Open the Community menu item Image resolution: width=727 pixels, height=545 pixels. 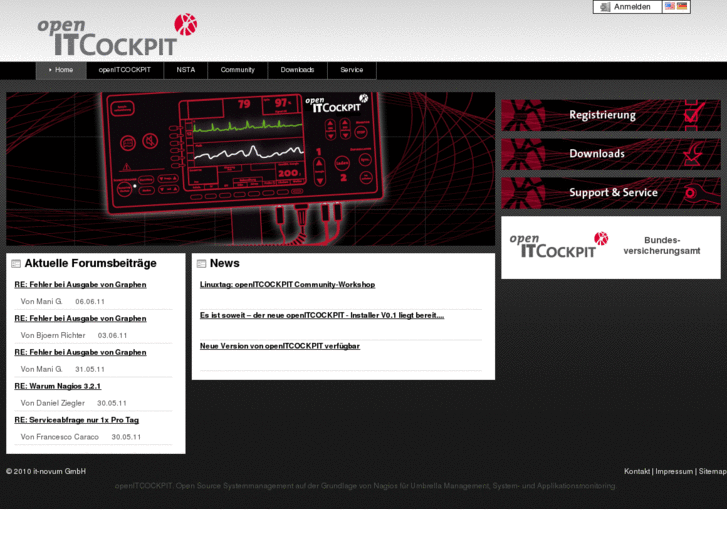pyautogui.click(x=237, y=70)
